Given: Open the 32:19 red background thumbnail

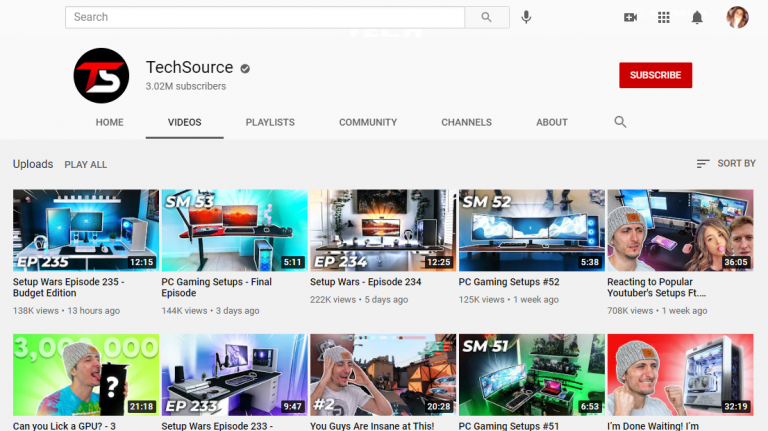Looking at the screenshot, I should 680,375.
